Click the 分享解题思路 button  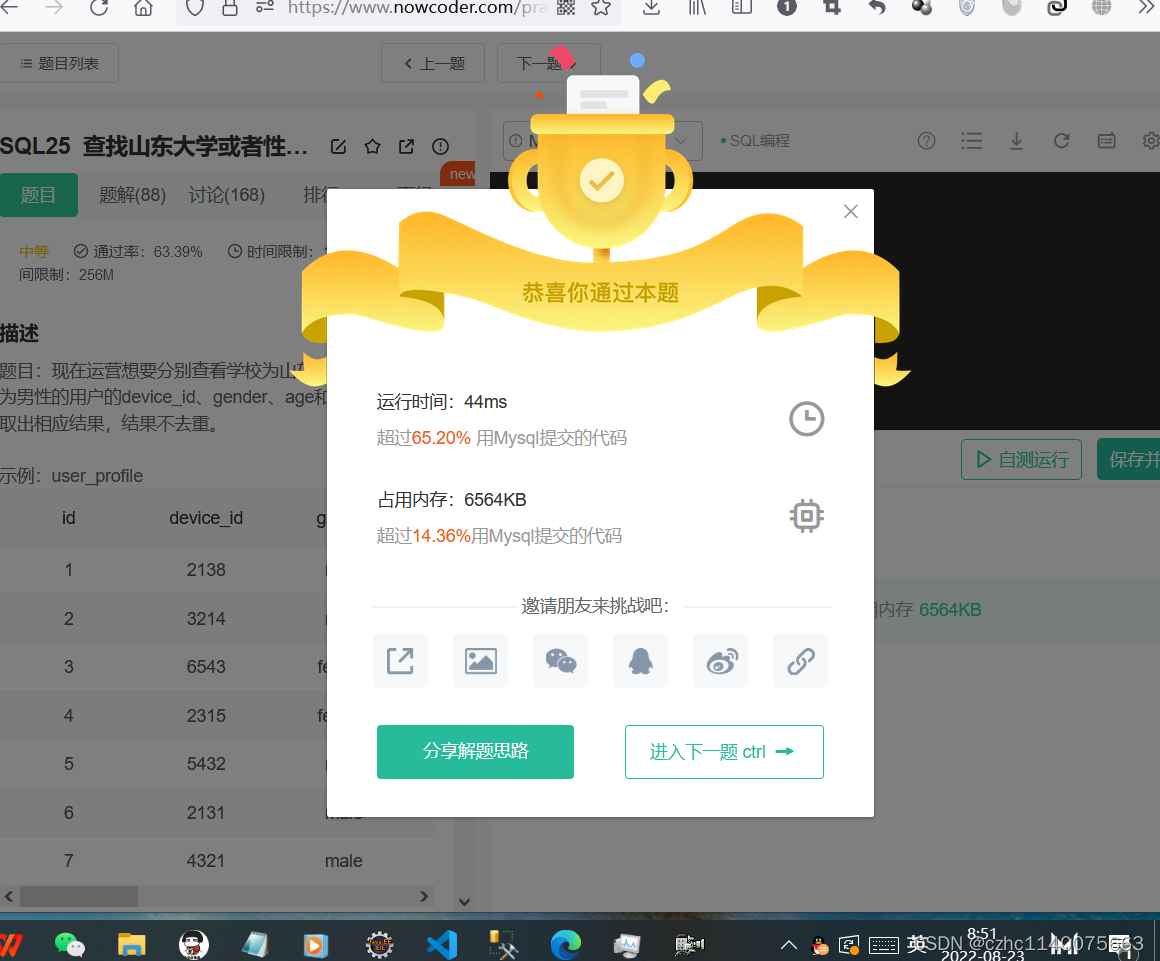475,751
